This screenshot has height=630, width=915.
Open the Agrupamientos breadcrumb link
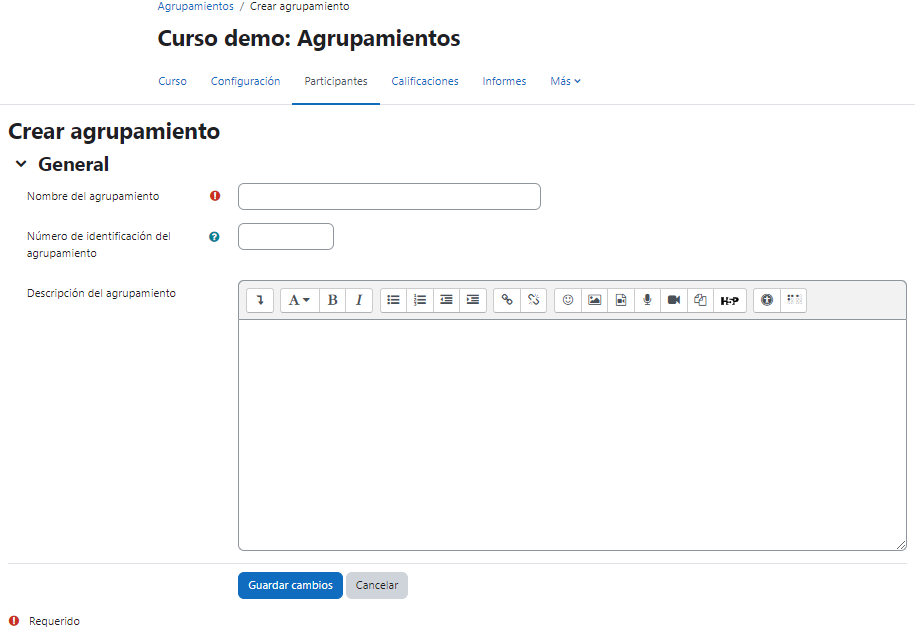coord(195,6)
